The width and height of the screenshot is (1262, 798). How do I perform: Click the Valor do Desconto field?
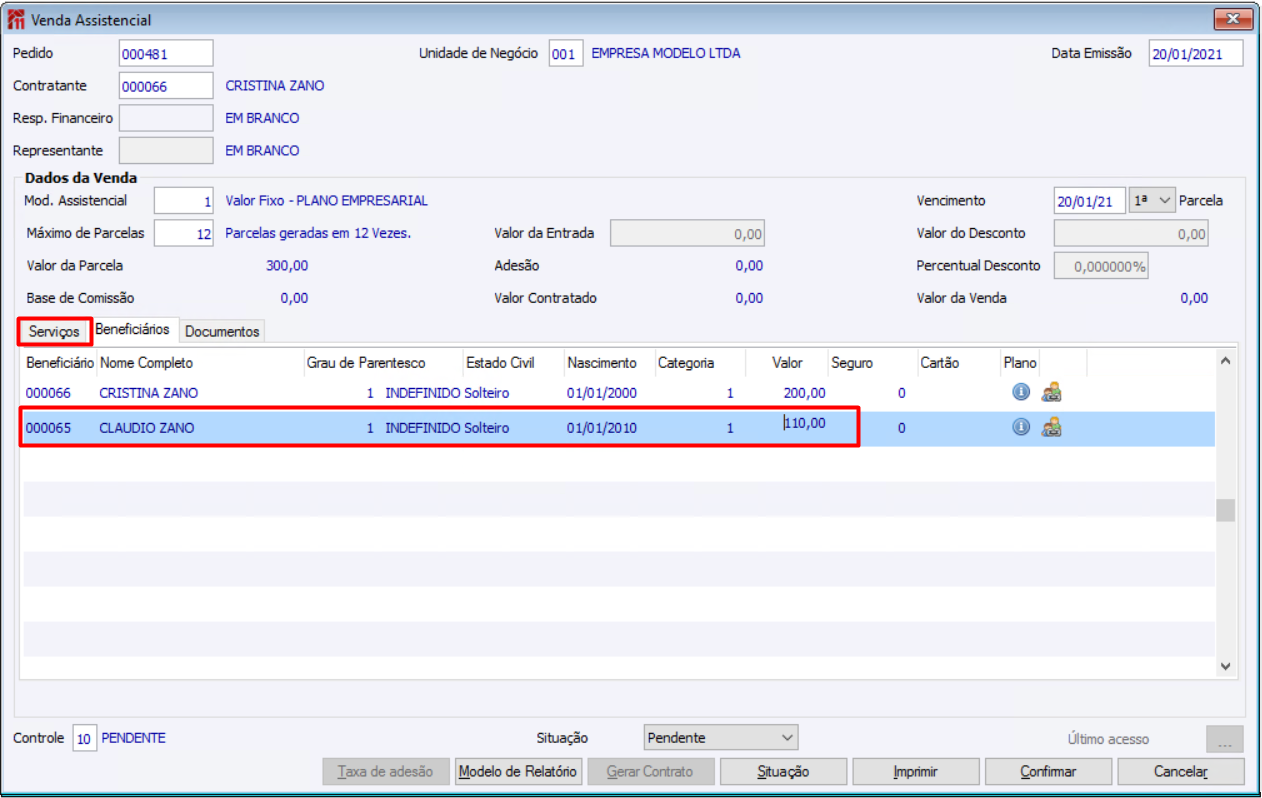pyautogui.click(x=1131, y=233)
